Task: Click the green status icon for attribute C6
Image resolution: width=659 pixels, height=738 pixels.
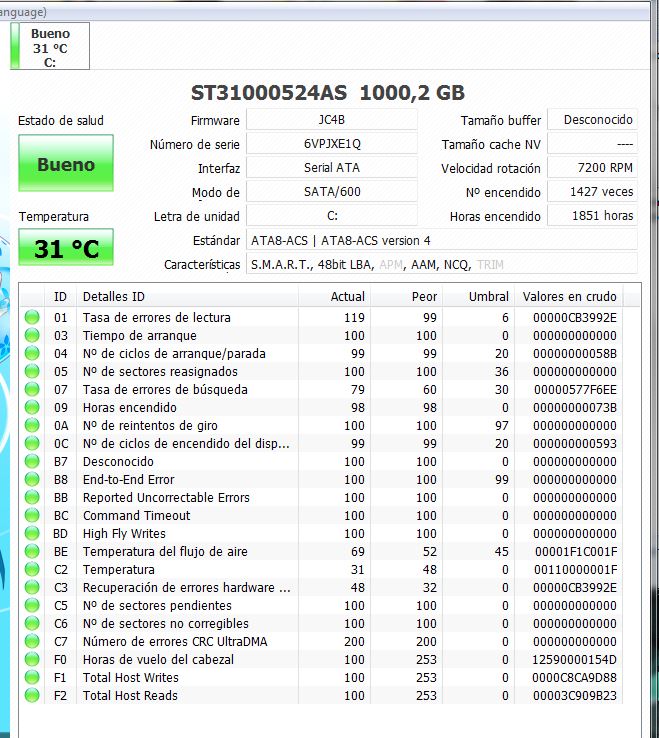Action: 32,623
